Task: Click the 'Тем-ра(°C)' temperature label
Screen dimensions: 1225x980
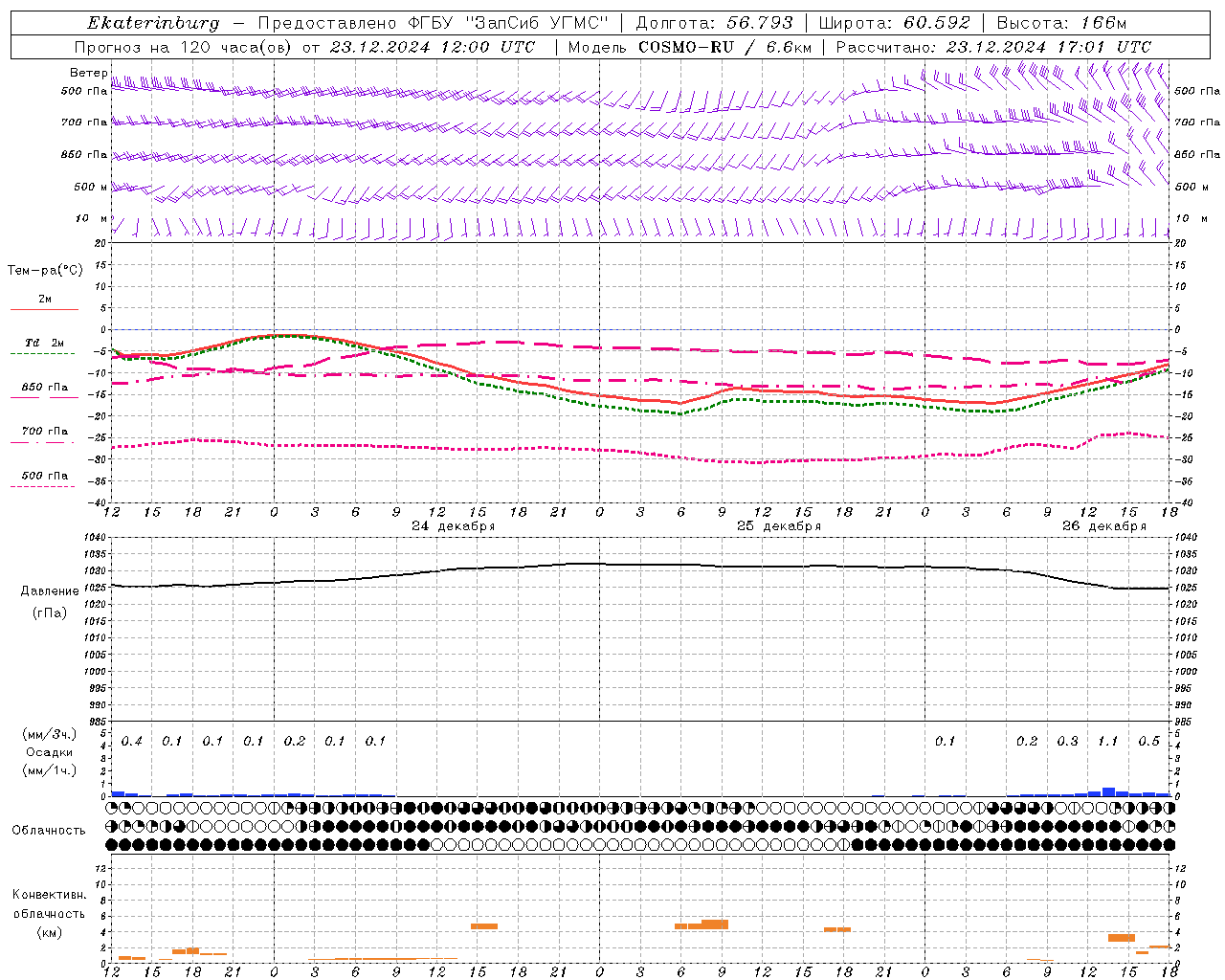Action: pyautogui.click(x=45, y=271)
